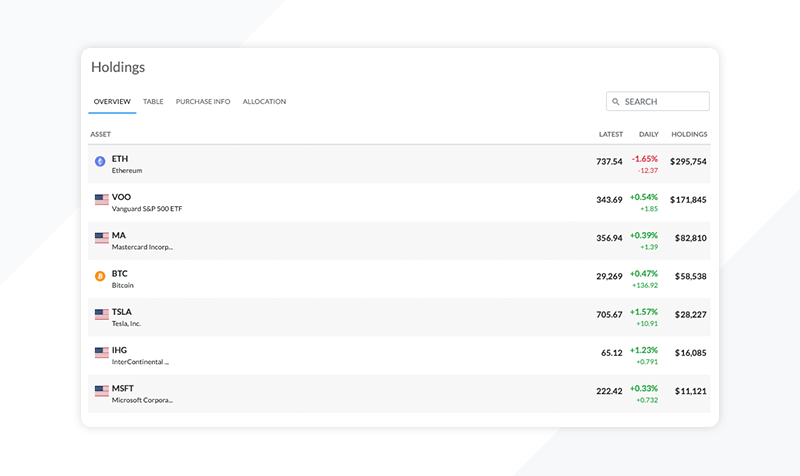Switch to the Table tab
The height and width of the screenshot is (476, 800).
(x=153, y=102)
